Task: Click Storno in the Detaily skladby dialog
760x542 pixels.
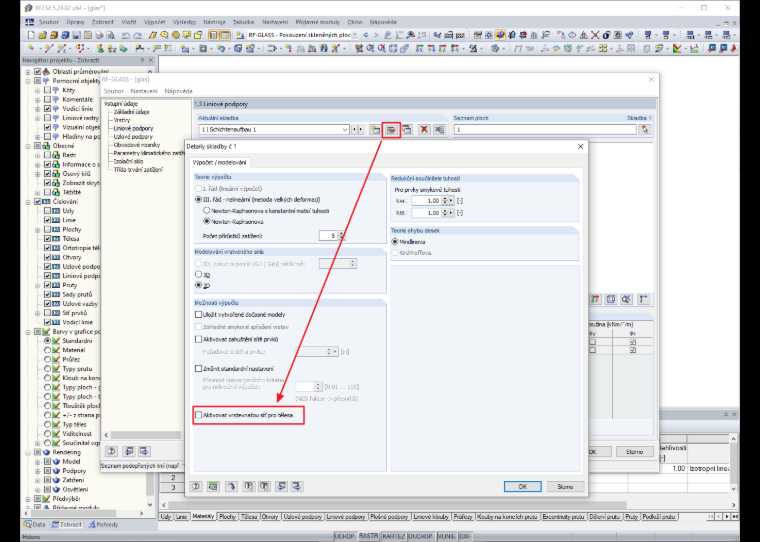Action: pos(565,486)
